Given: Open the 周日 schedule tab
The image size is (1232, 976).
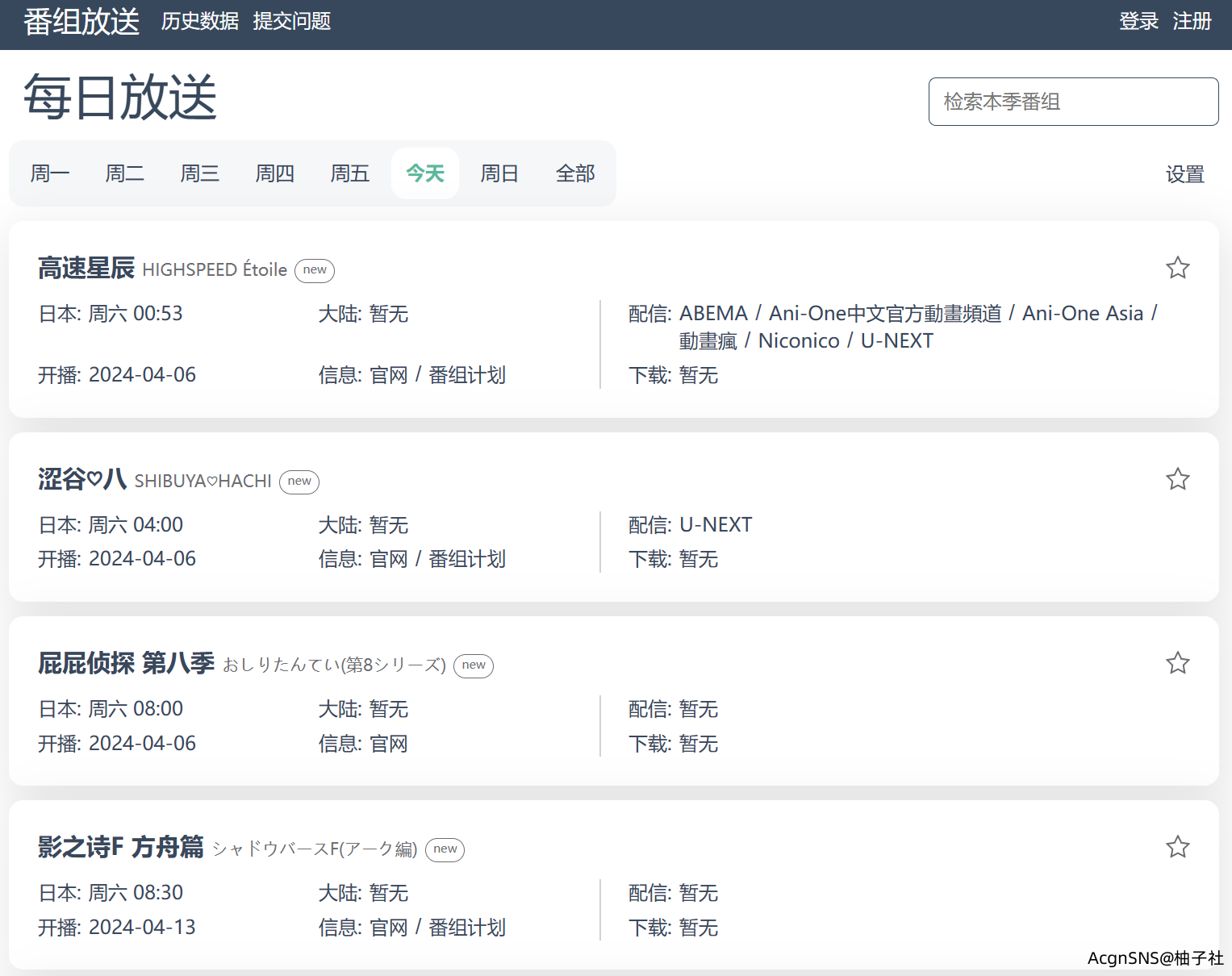Looking at the screenshot, I should [x=499, y=173].
